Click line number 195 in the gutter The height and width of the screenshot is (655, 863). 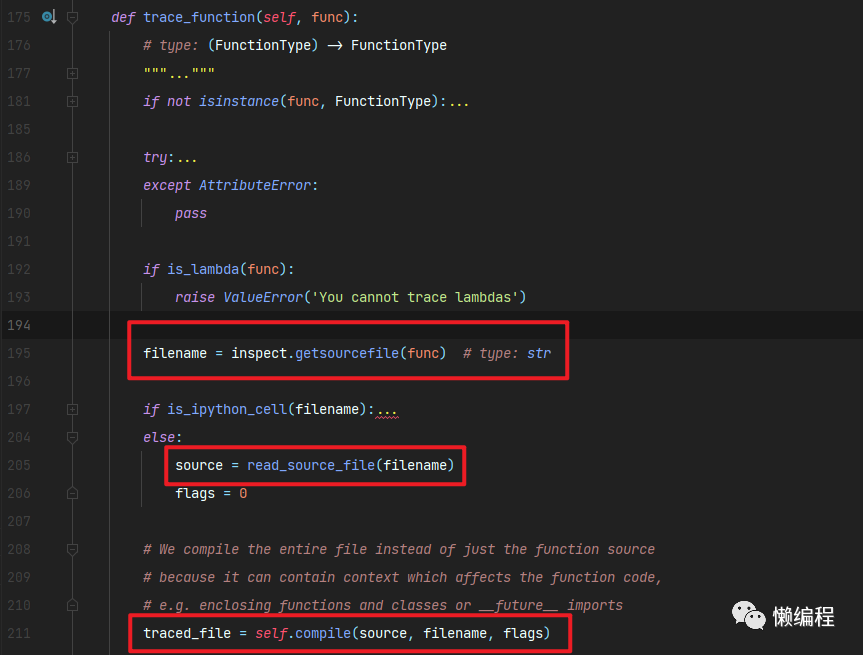pos(19,353)
